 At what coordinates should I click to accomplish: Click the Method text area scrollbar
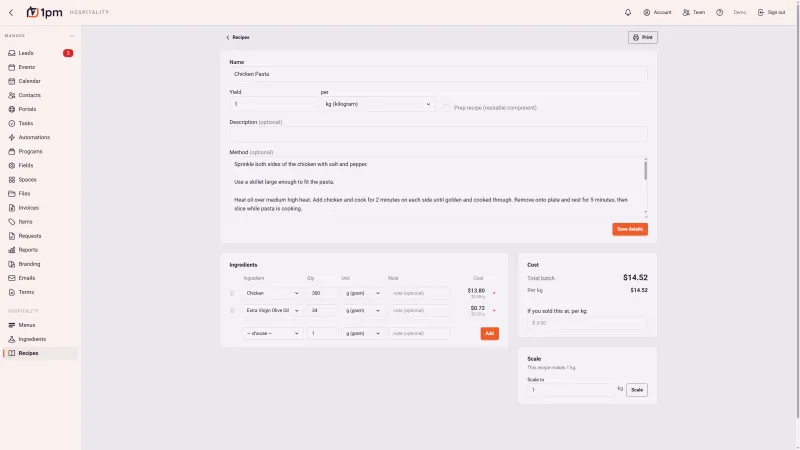pos(645,170)
